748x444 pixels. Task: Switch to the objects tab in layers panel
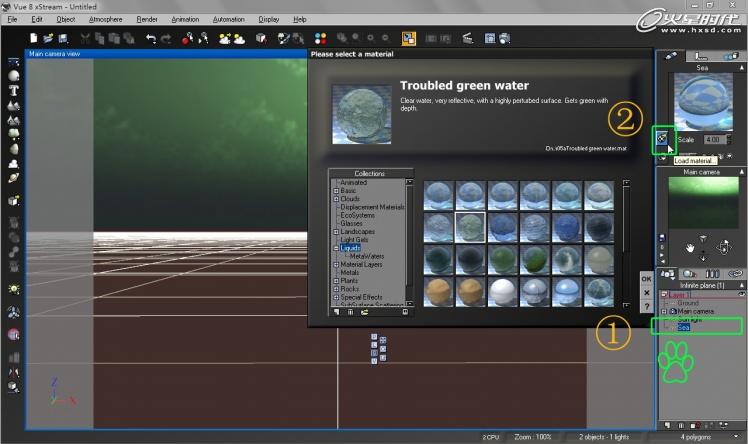[x=668, y=274]
